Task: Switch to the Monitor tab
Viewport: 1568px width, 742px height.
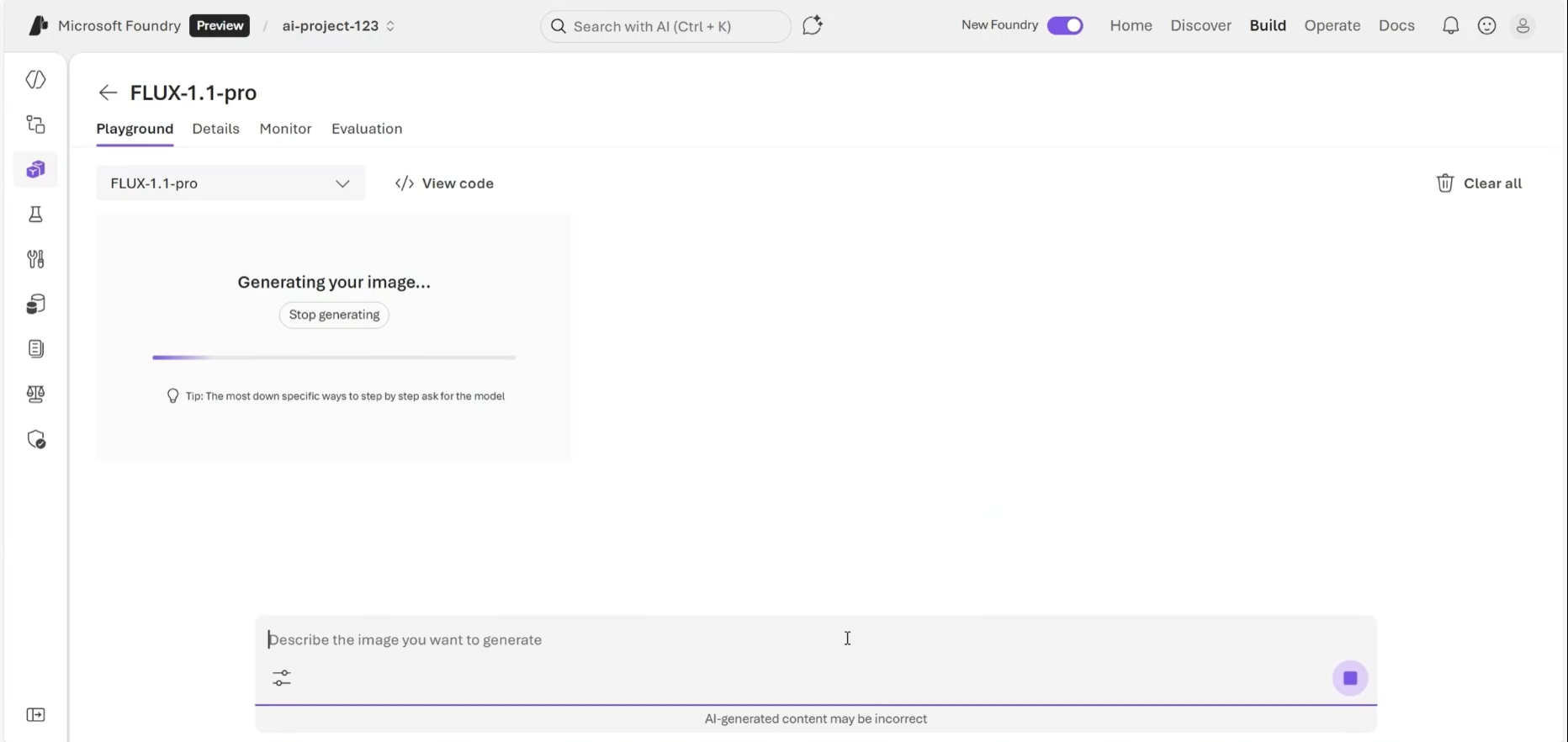Action: tap(285, 129)
